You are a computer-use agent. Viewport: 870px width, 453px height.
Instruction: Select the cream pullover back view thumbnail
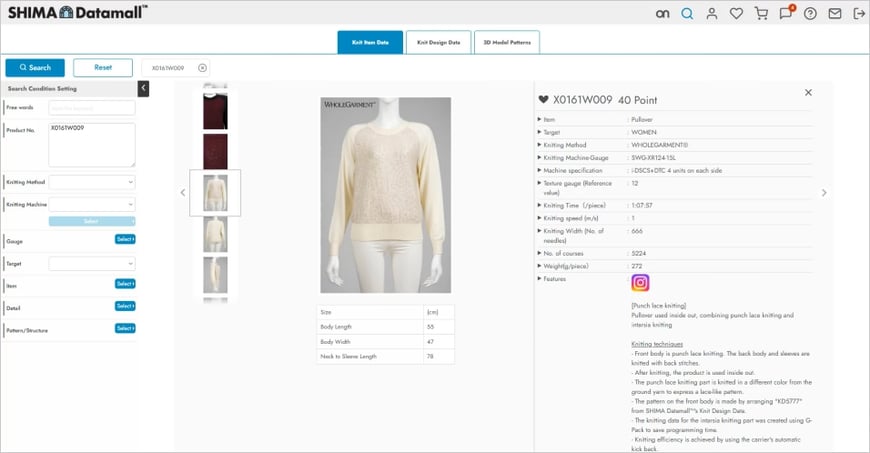(215, 234)
